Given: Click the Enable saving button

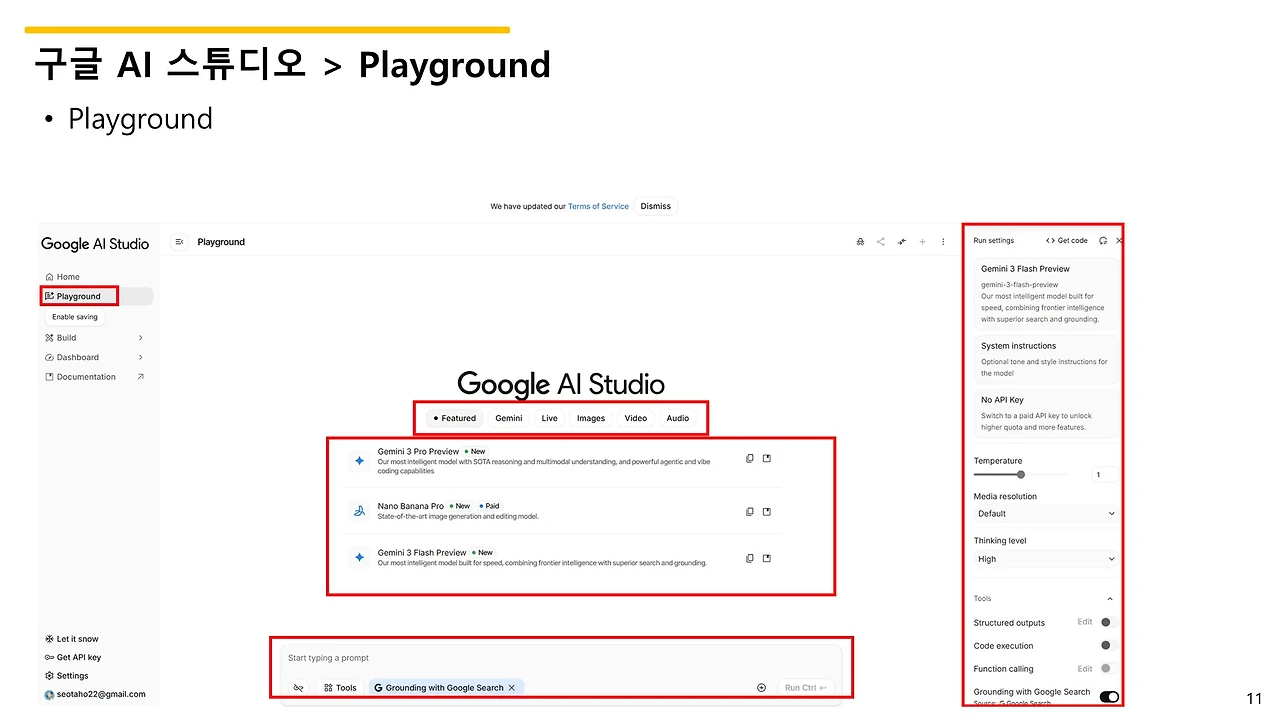Looking at the screenshot, I should (75, 317).
